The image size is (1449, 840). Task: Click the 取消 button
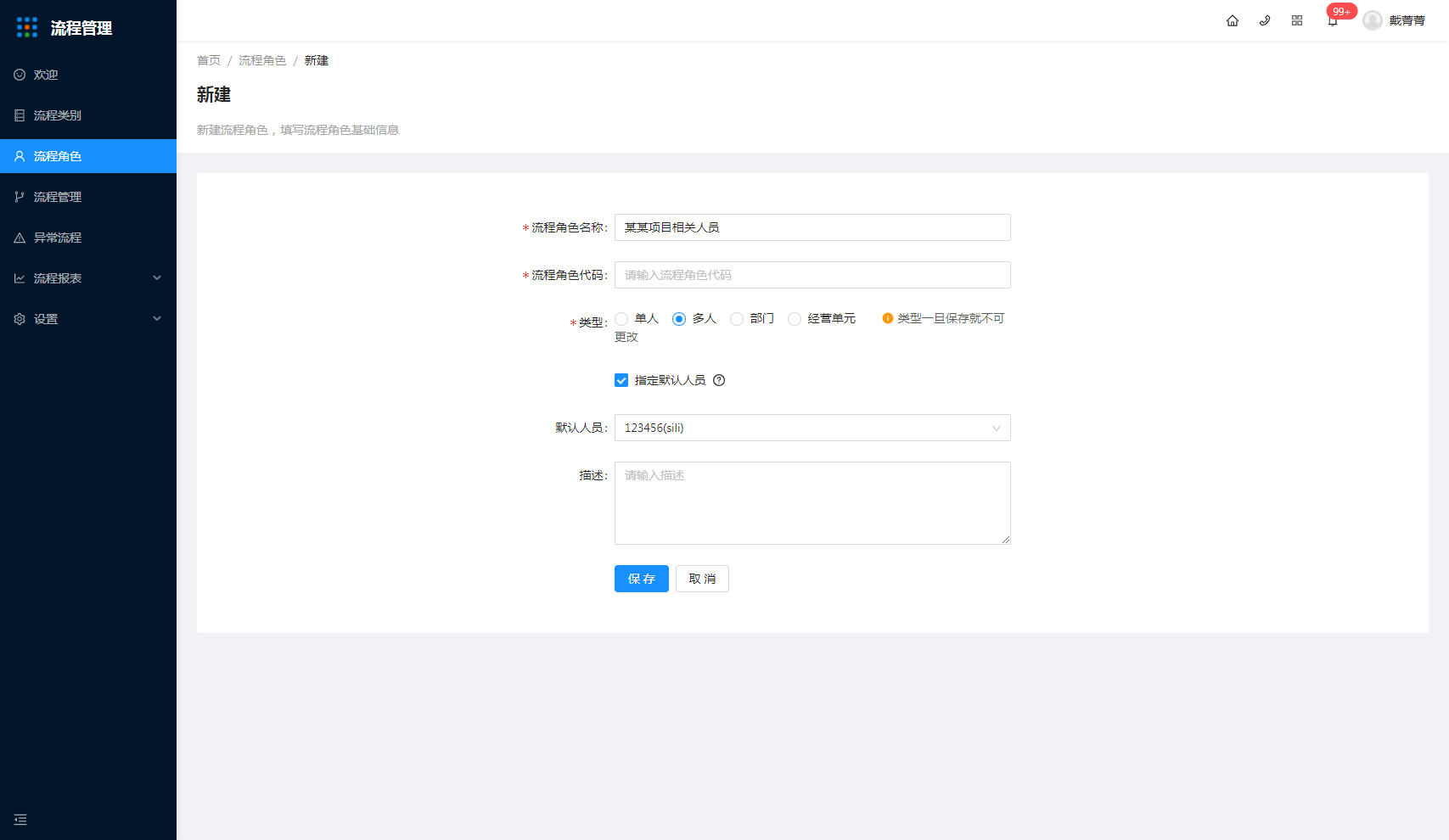point(702,579)
